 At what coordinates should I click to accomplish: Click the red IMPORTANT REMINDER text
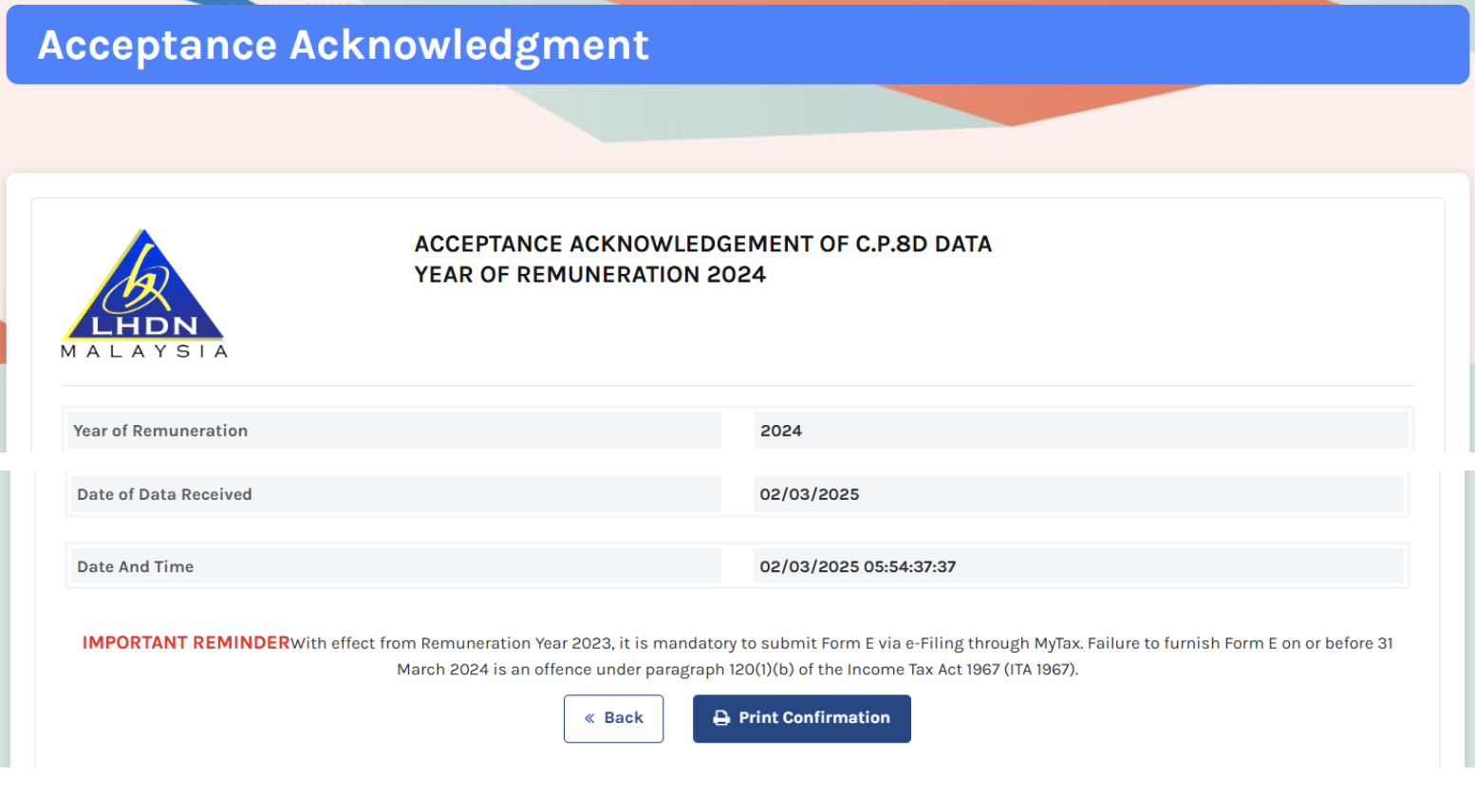pyautogui.click(x=186, y=642)
